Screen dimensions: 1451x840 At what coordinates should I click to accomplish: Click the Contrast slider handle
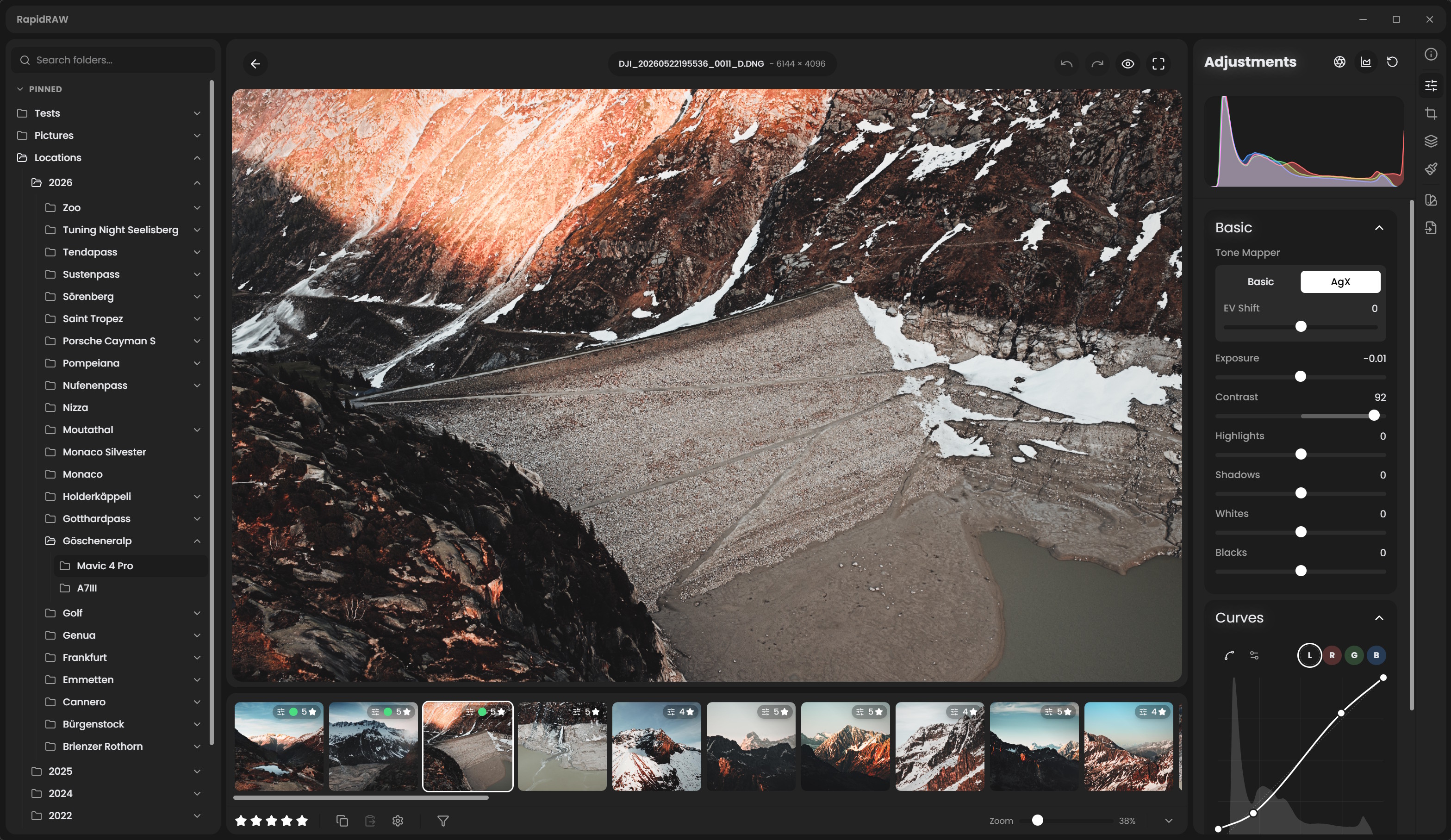tap(1374, 416)
